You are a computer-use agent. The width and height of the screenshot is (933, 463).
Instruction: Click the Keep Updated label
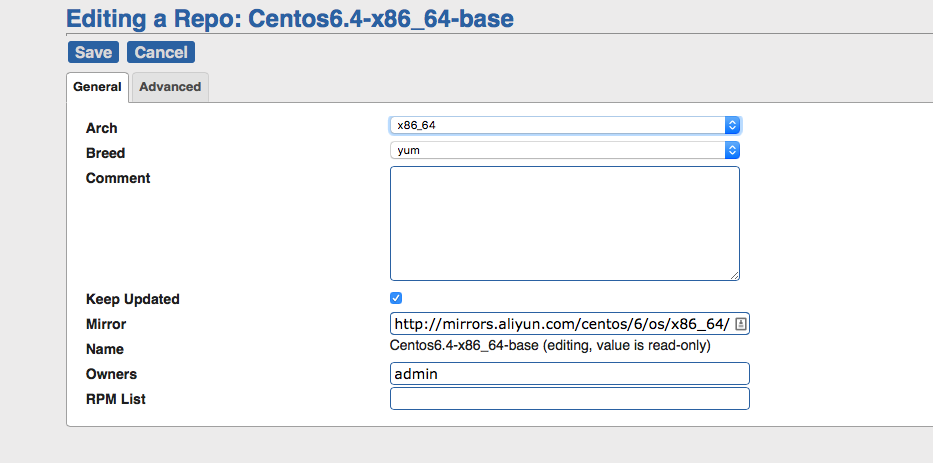click(133, 299)
